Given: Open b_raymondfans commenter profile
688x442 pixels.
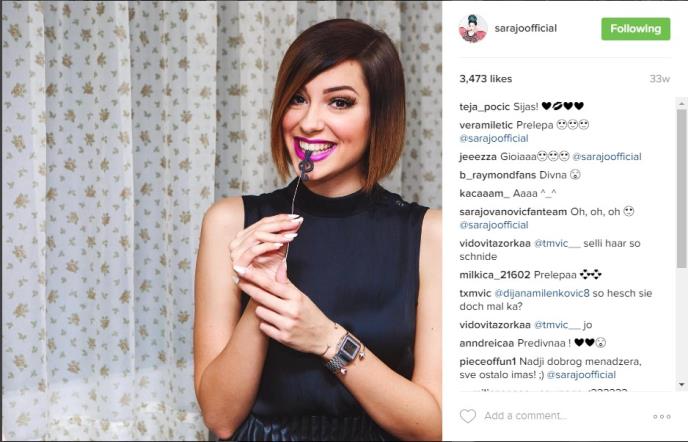Looking at the screenshot, I should [x=498, y=175].
